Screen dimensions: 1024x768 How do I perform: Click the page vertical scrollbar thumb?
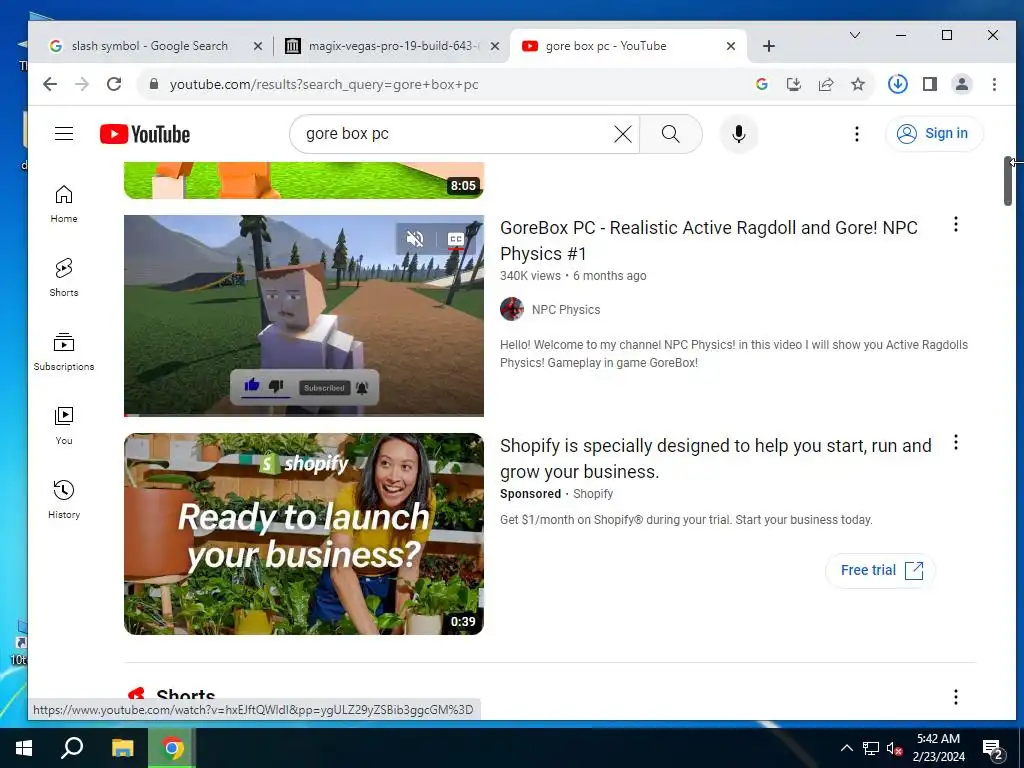(1008, 181)
